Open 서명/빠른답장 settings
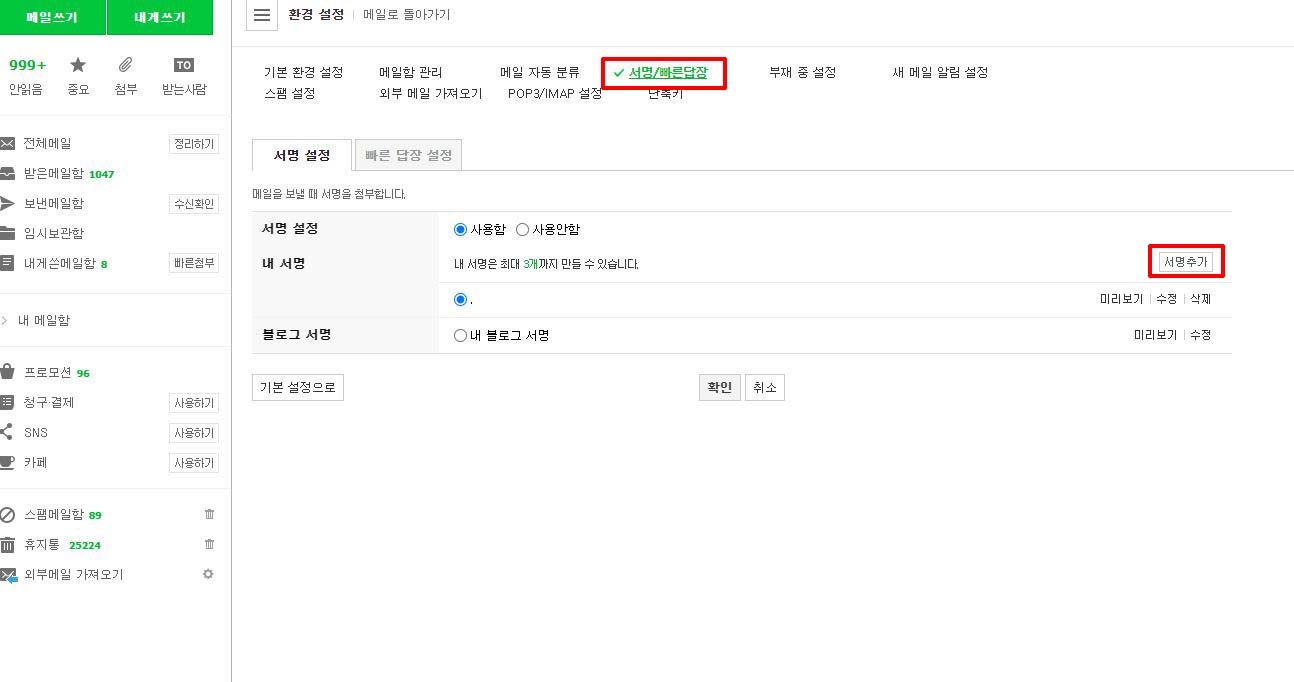The width and height of the screenshot is (1294, 682). pos(668,72)
